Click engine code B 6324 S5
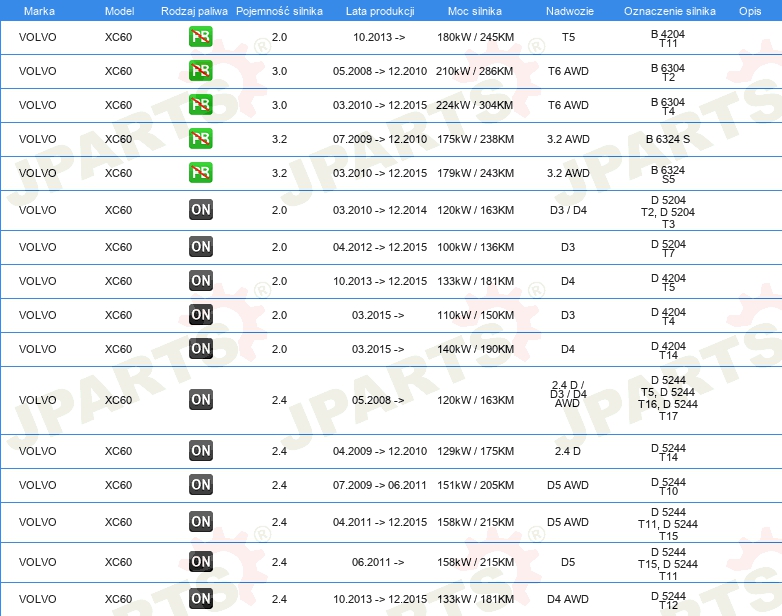The image size is (782, 616). point(668,174)
